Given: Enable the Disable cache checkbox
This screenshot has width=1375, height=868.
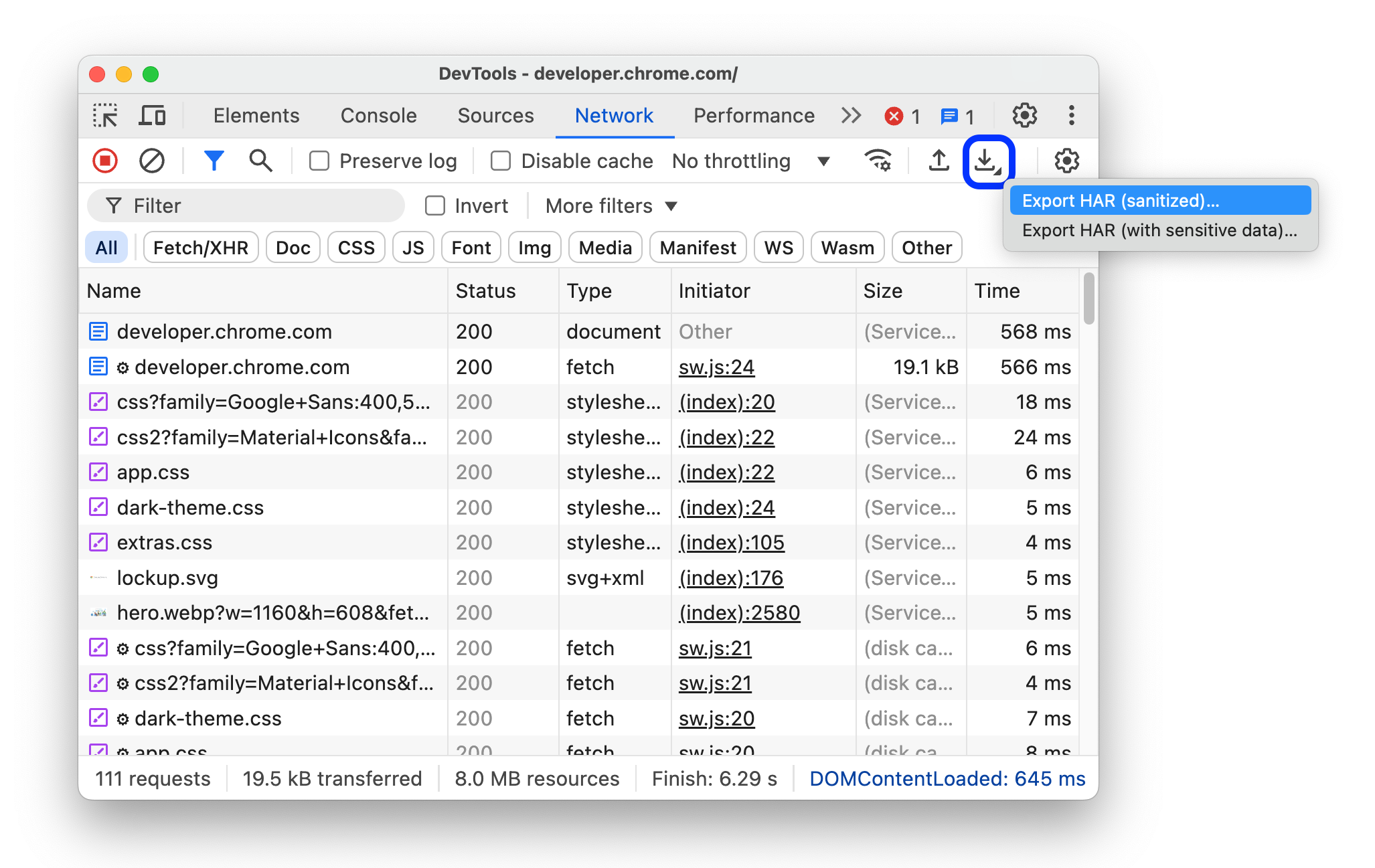Looking at the screenshot, I should [500, 160].
